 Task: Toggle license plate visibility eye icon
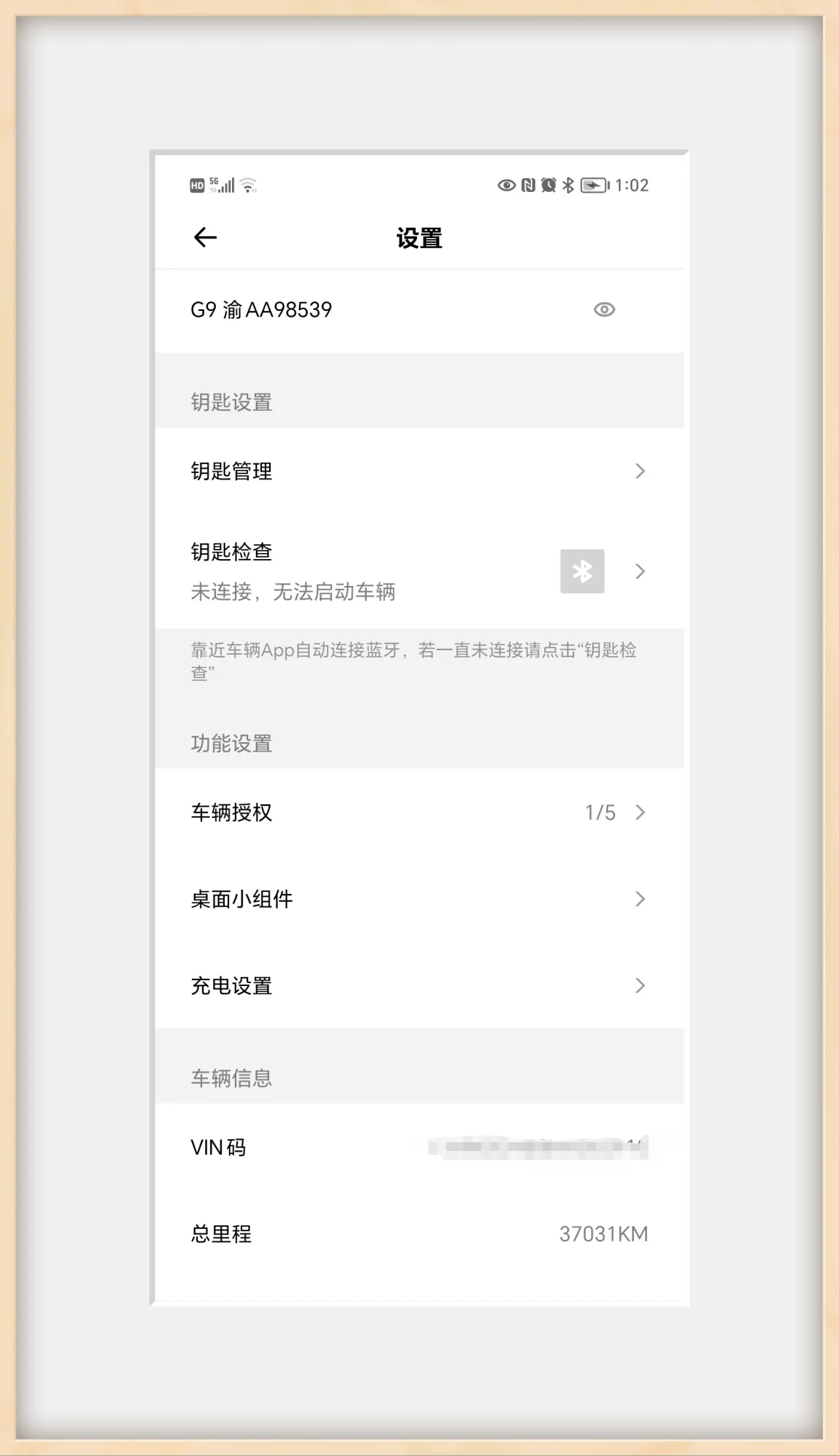point(604,309)
